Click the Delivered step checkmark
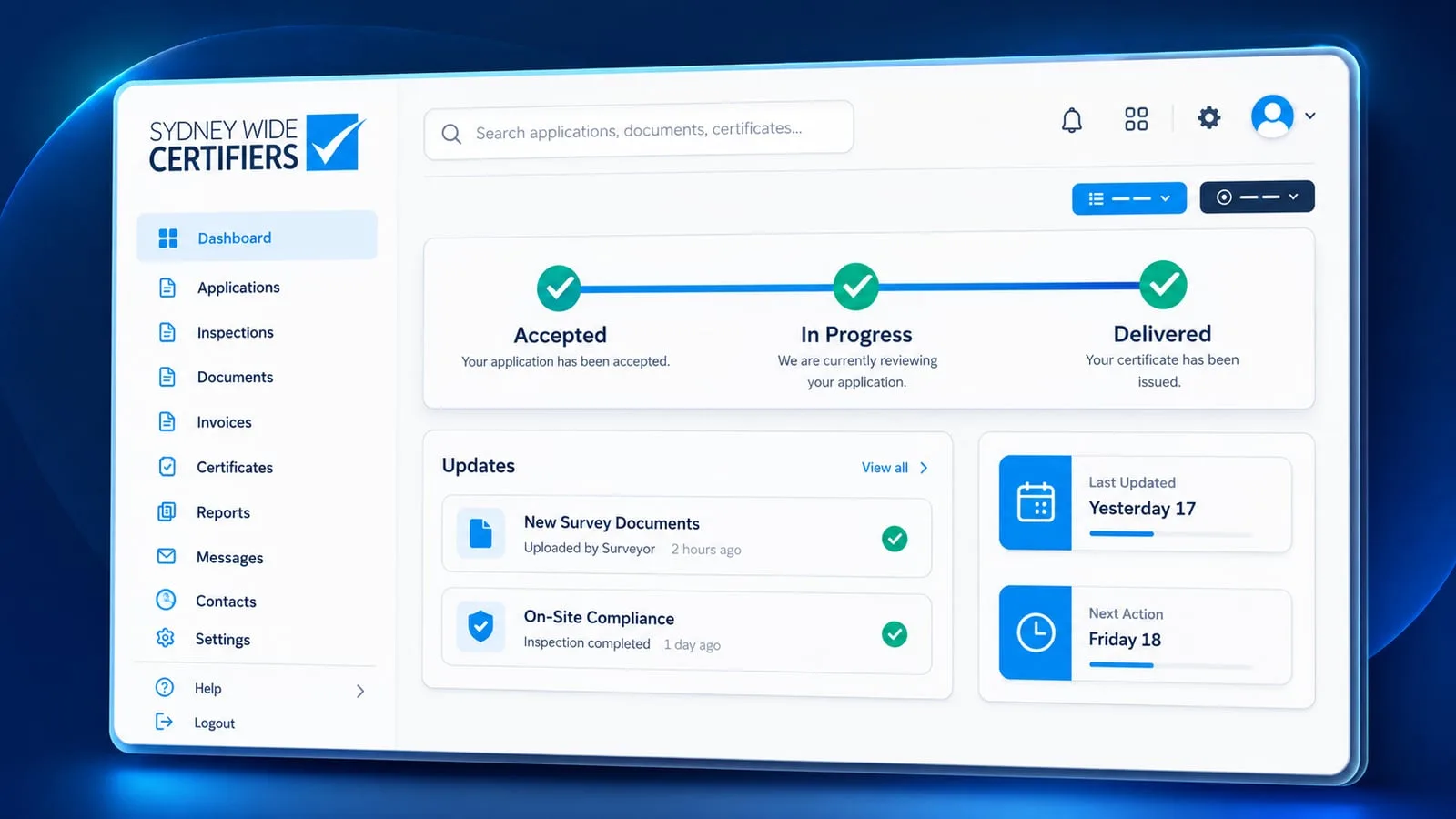The height and width of the screenshot is (819, 1456). coord(1164,285)
